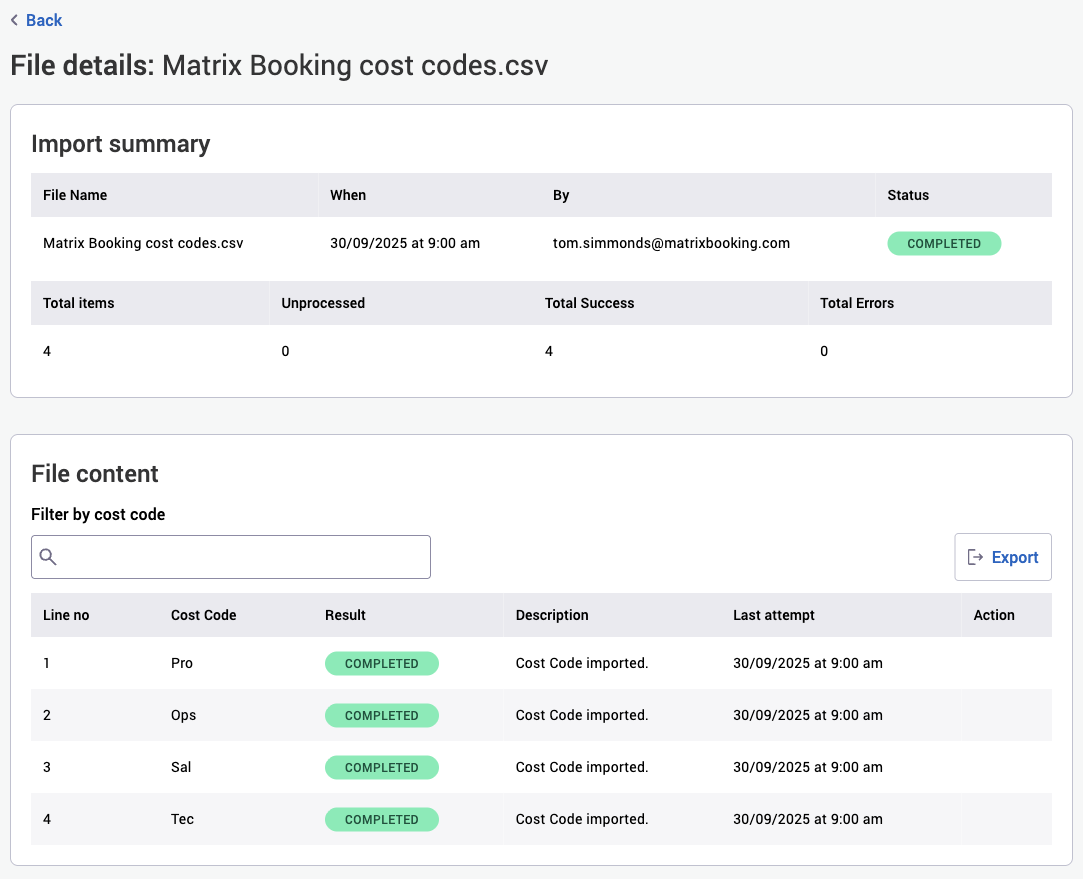The image size is (1083, 879).
Task: Click the COMPLETED status badge in Import summary
Action: click(943, 244)
